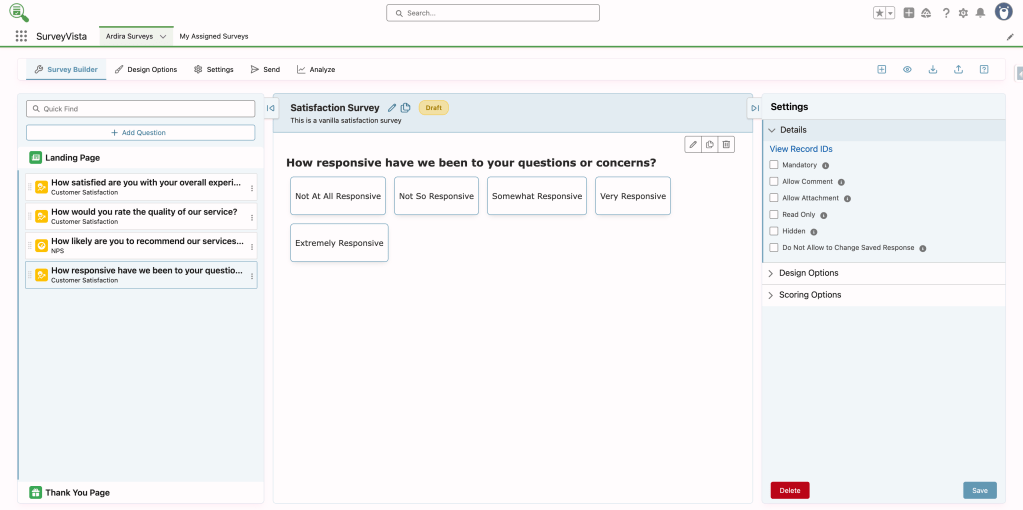
Task: Check Do Not Allow to Change Saved Response
Action: coord(774,247)
